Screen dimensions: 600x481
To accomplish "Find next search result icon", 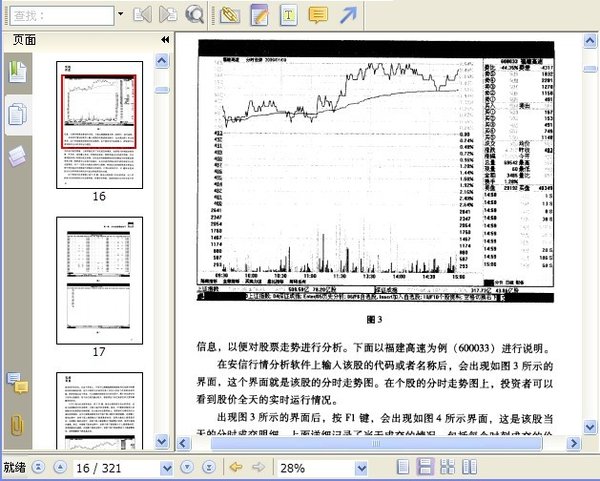I will [x=168, y=15].
